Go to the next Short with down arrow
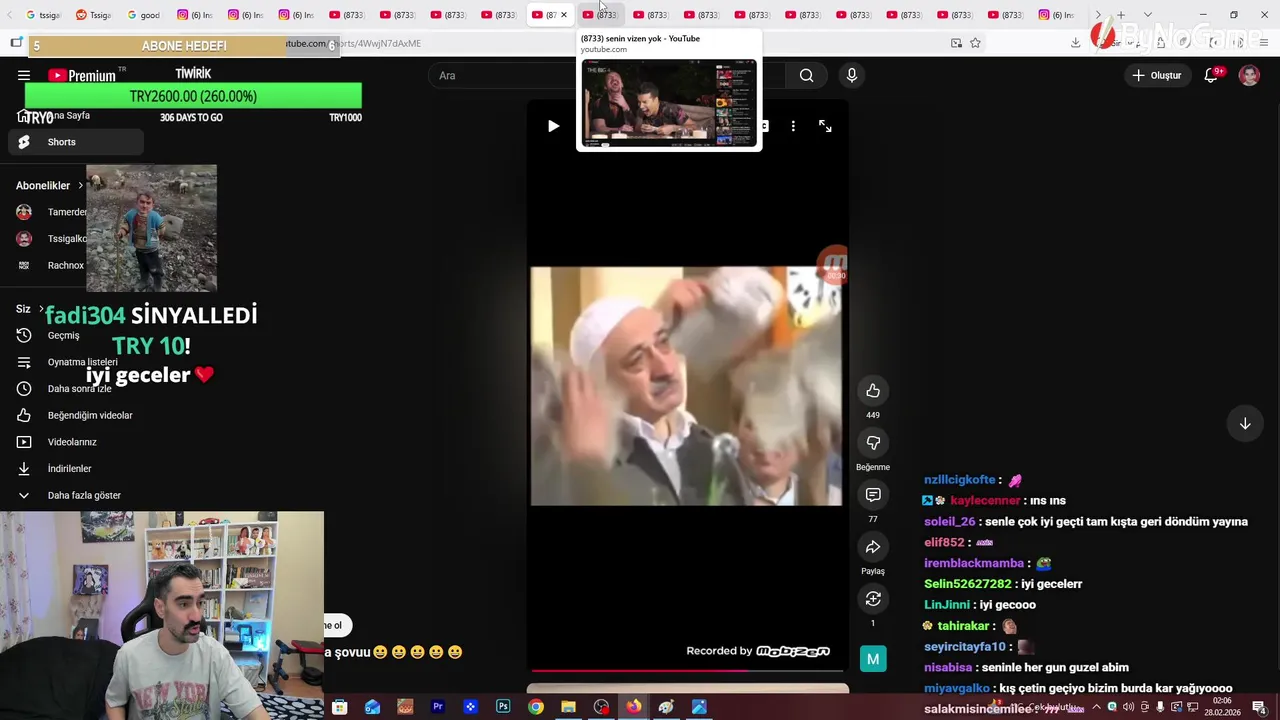This screenshot has width=1280, height=720. (1245, 424)
